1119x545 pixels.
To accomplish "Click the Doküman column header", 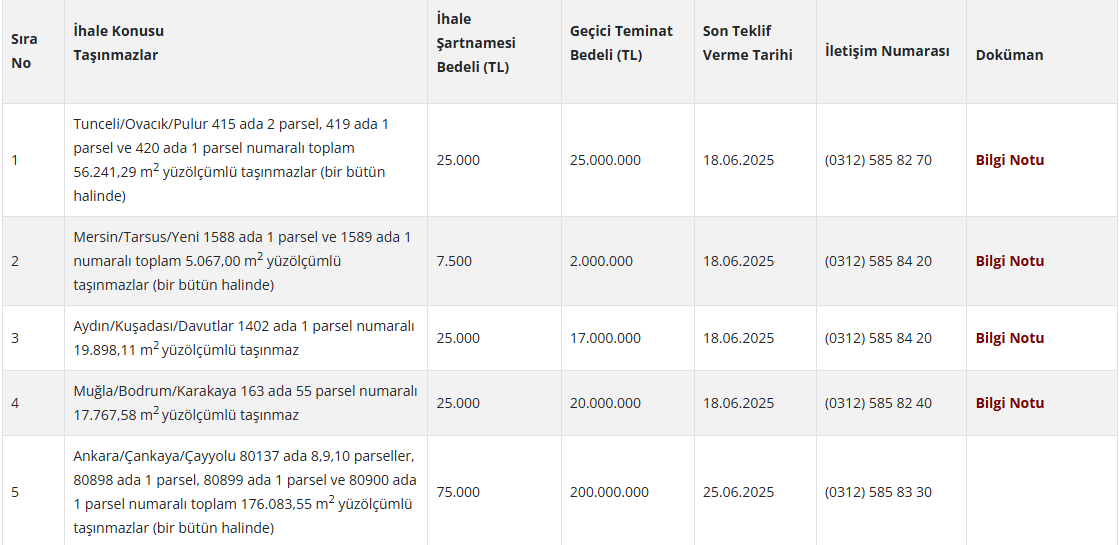I will 1009,55.
